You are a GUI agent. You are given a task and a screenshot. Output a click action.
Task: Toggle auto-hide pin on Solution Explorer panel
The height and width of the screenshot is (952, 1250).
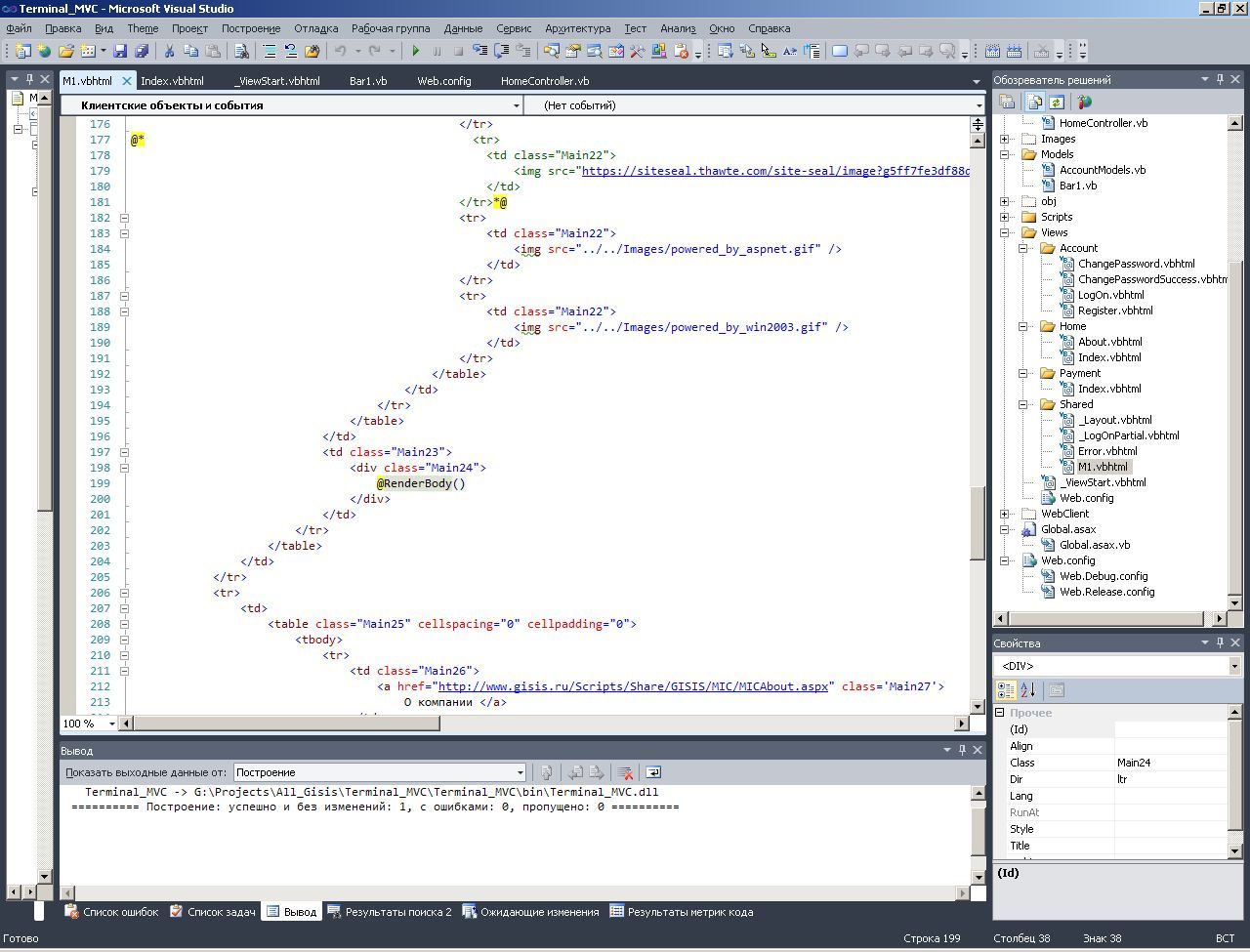point(1219,79)
